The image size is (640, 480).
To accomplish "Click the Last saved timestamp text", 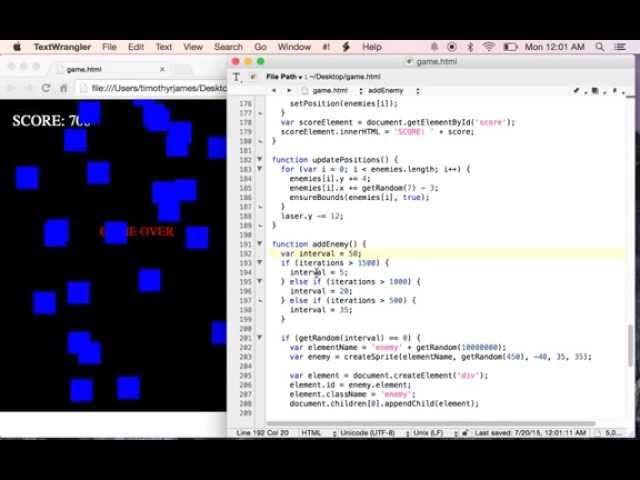I will (x=530, y=433).
